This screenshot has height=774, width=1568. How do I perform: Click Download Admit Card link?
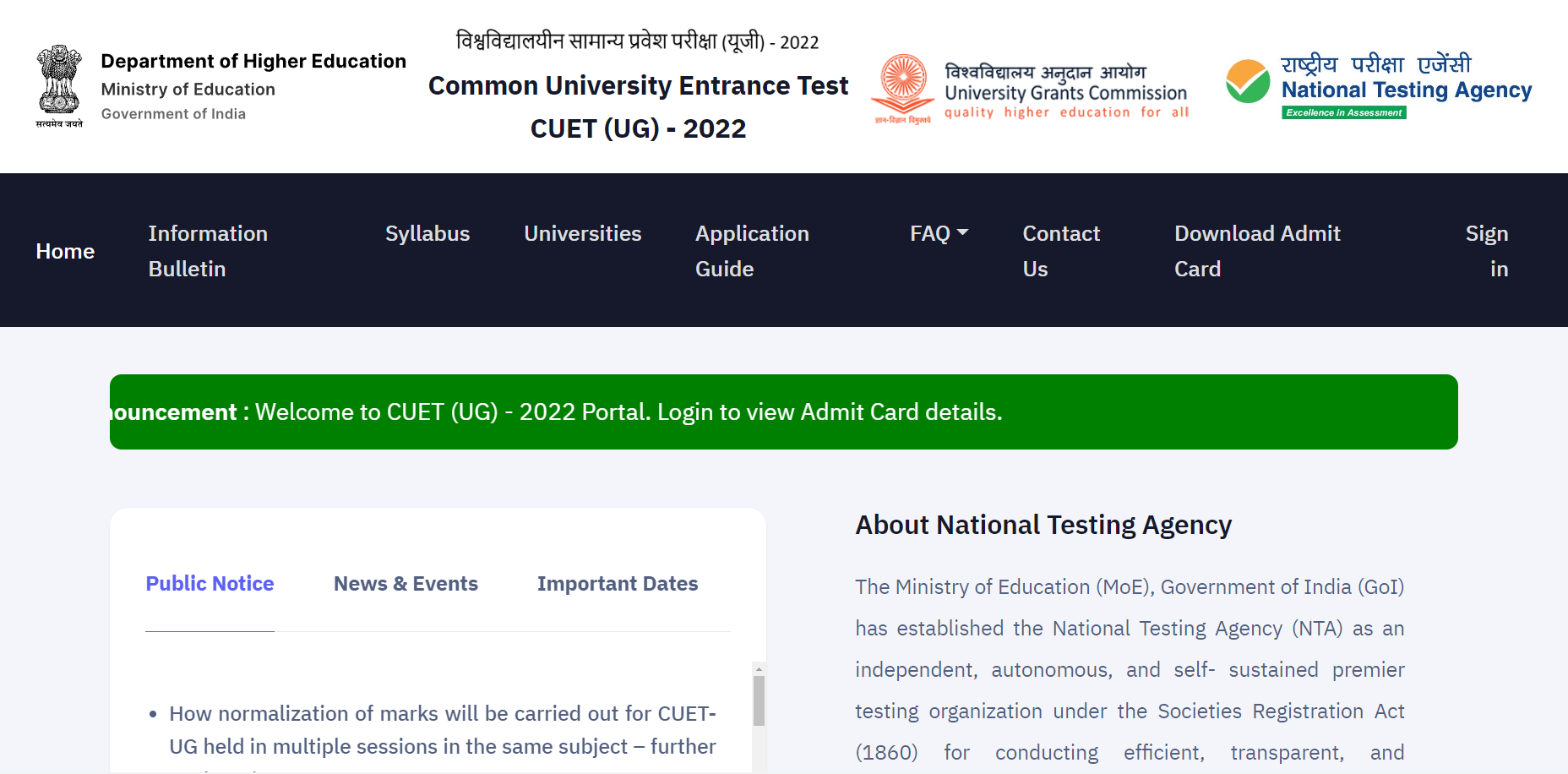pos(1257,251)
